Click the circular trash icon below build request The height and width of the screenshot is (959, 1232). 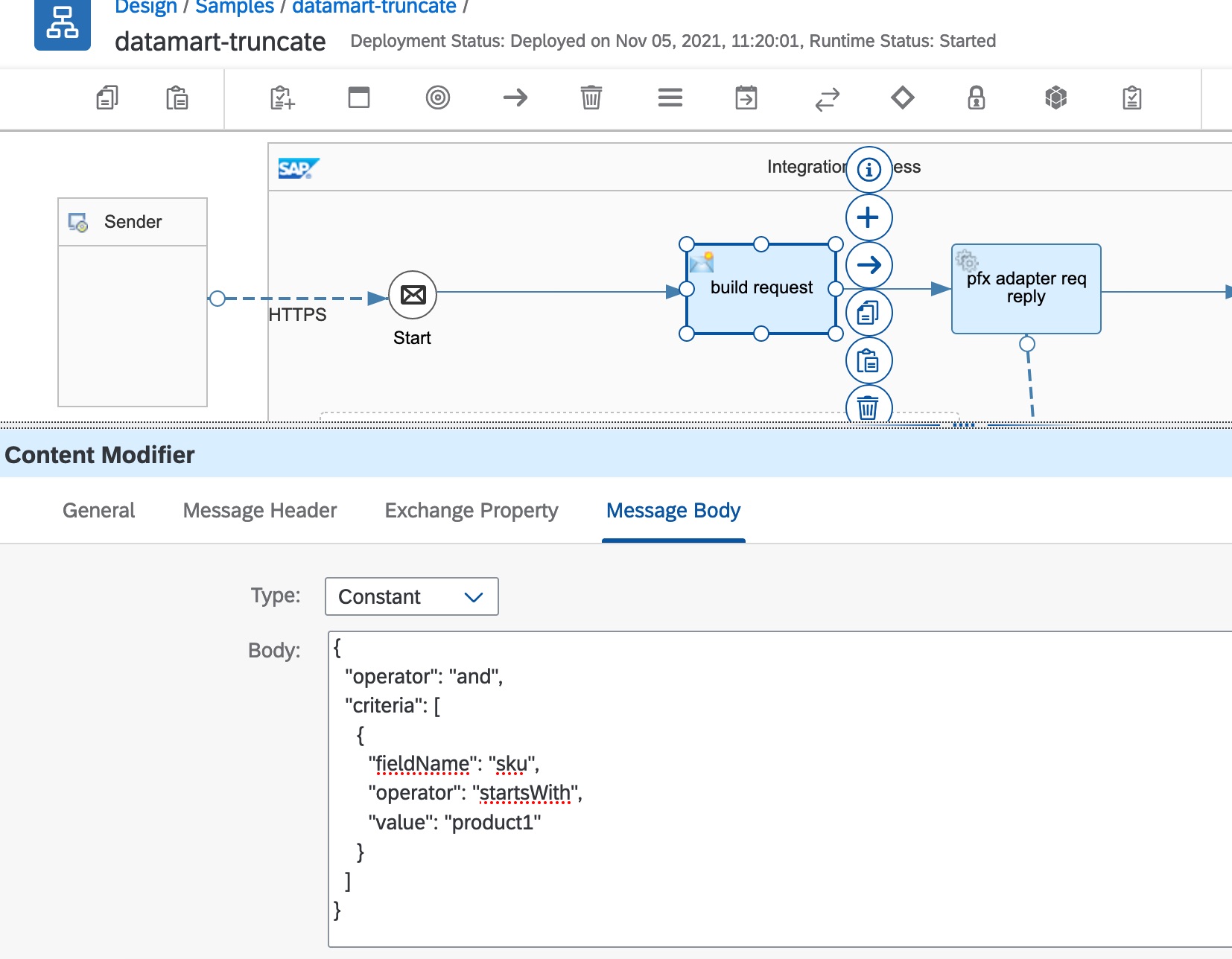(x=868, y=407)
